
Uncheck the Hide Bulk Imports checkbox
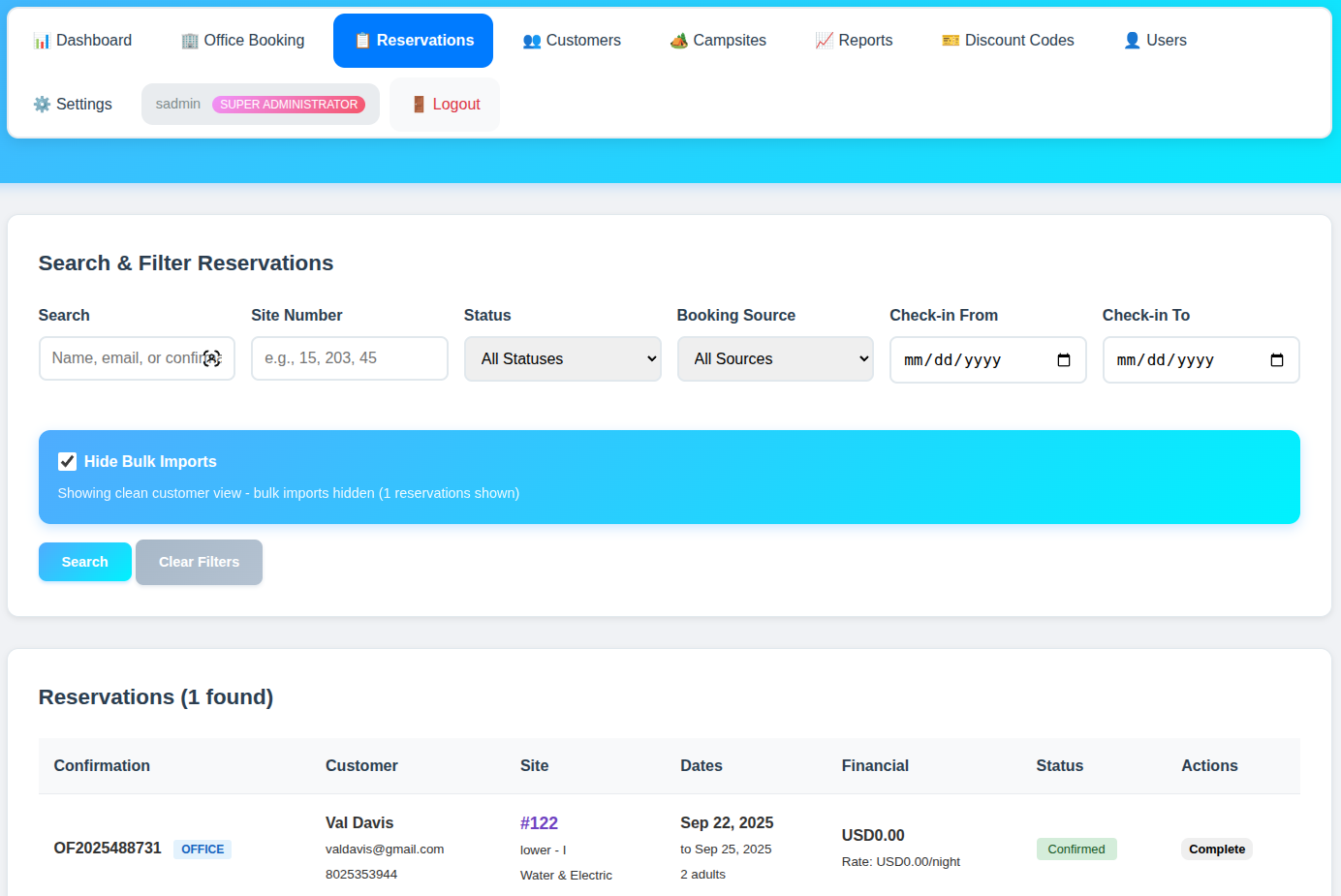[67, 461]
